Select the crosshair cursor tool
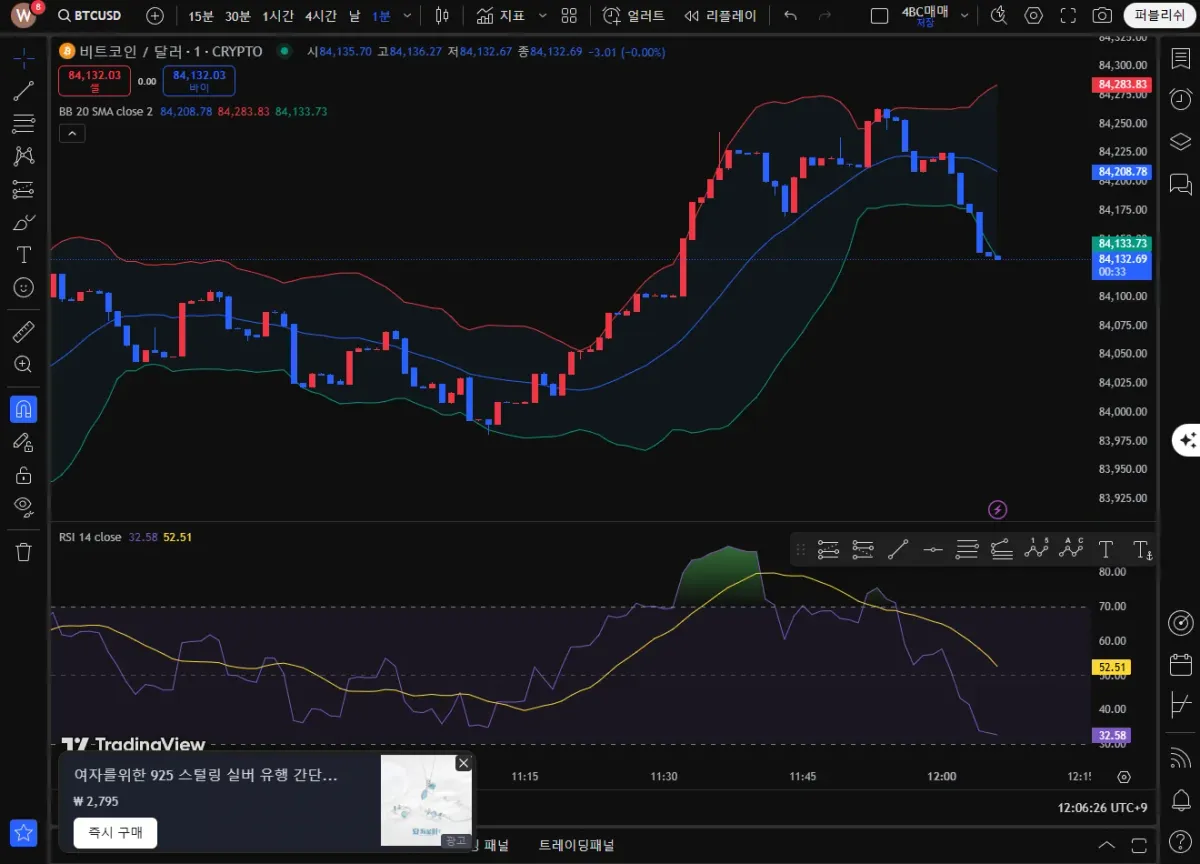1200x864 pixels. (x=24, y=57)
